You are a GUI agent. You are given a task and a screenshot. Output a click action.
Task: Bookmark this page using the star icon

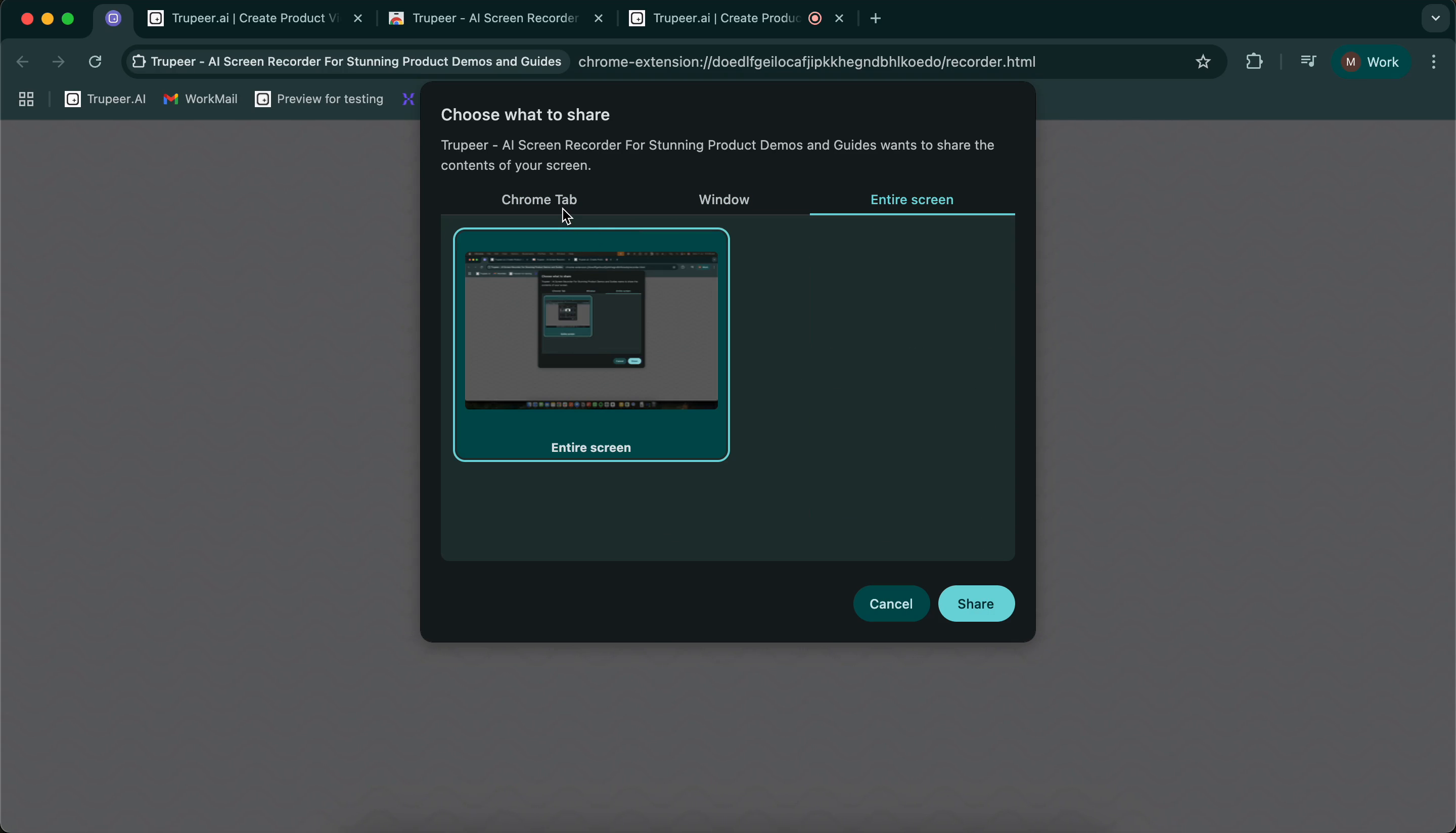[1202, 61]
